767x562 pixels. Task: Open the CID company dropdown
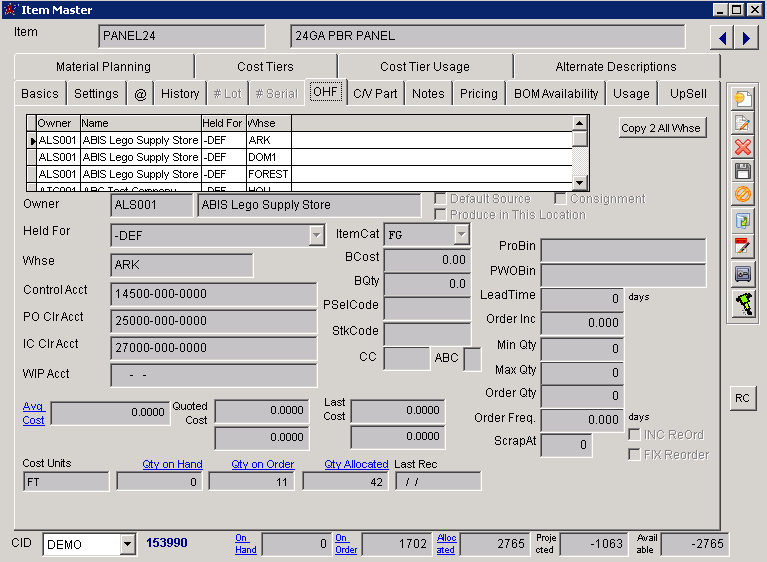127,545
